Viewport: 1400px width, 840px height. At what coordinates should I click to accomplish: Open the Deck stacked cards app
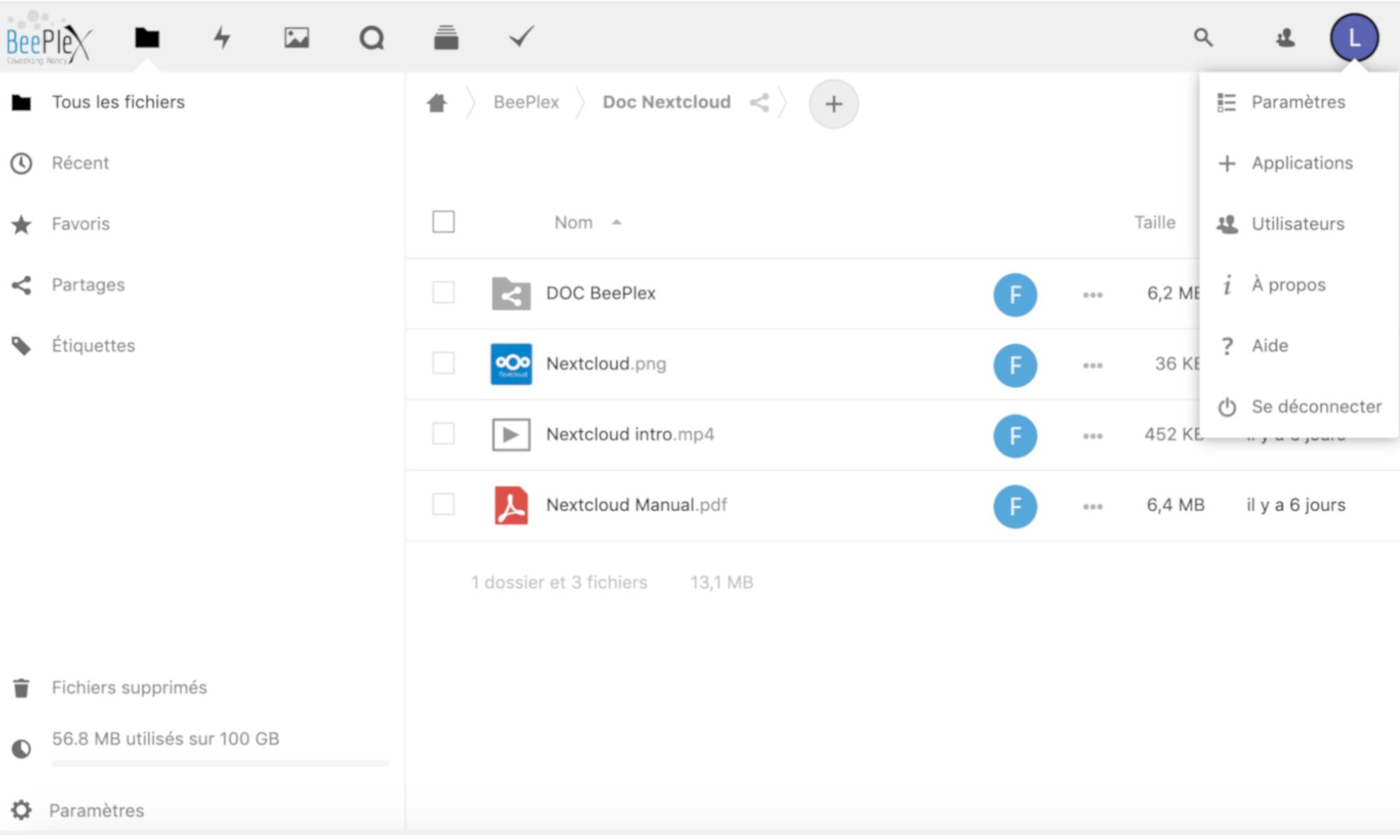[x=446, y=37]
